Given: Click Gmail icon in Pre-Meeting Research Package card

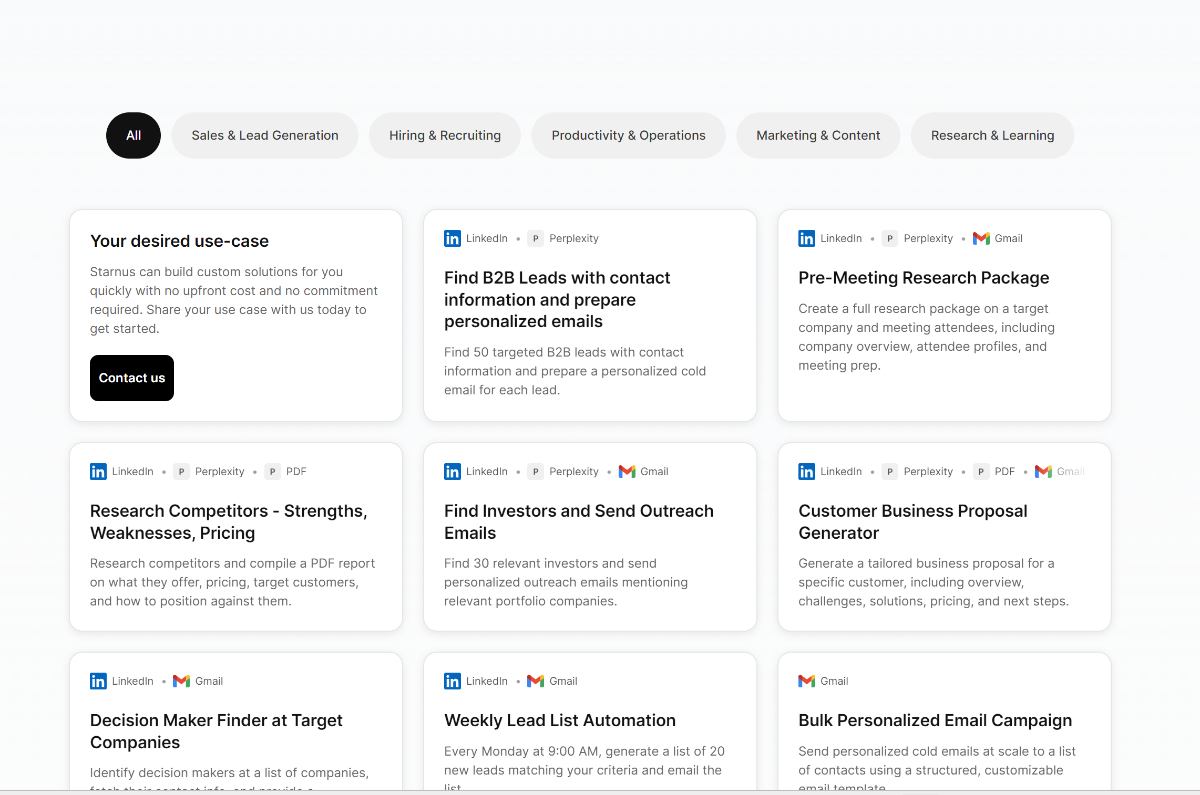Looking at the screenshot, I should click(981, 238).
